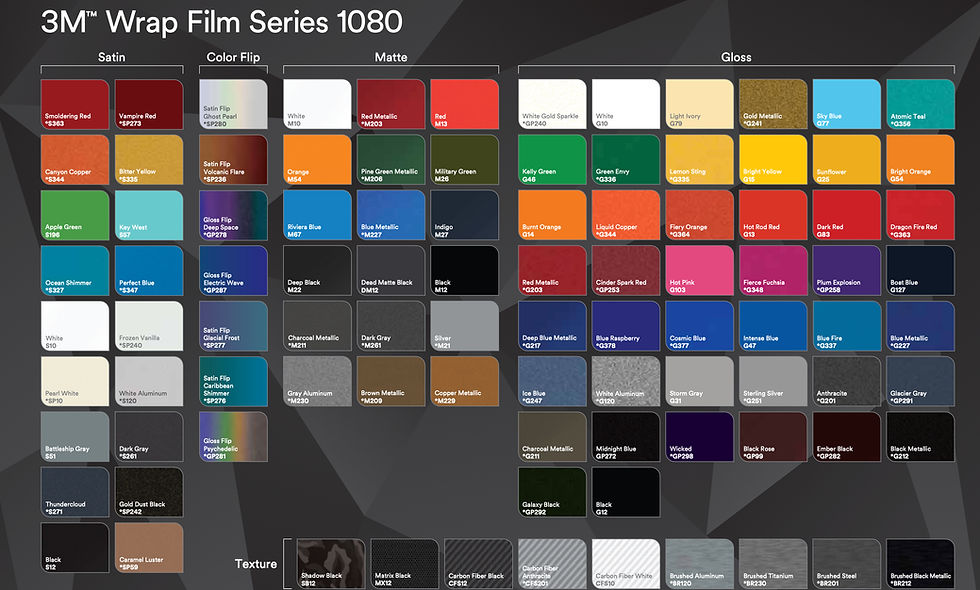The image size is (980, 590).
Task: Select the Dragon Fire Red G363 swatch
Action: tap(921, 216)
